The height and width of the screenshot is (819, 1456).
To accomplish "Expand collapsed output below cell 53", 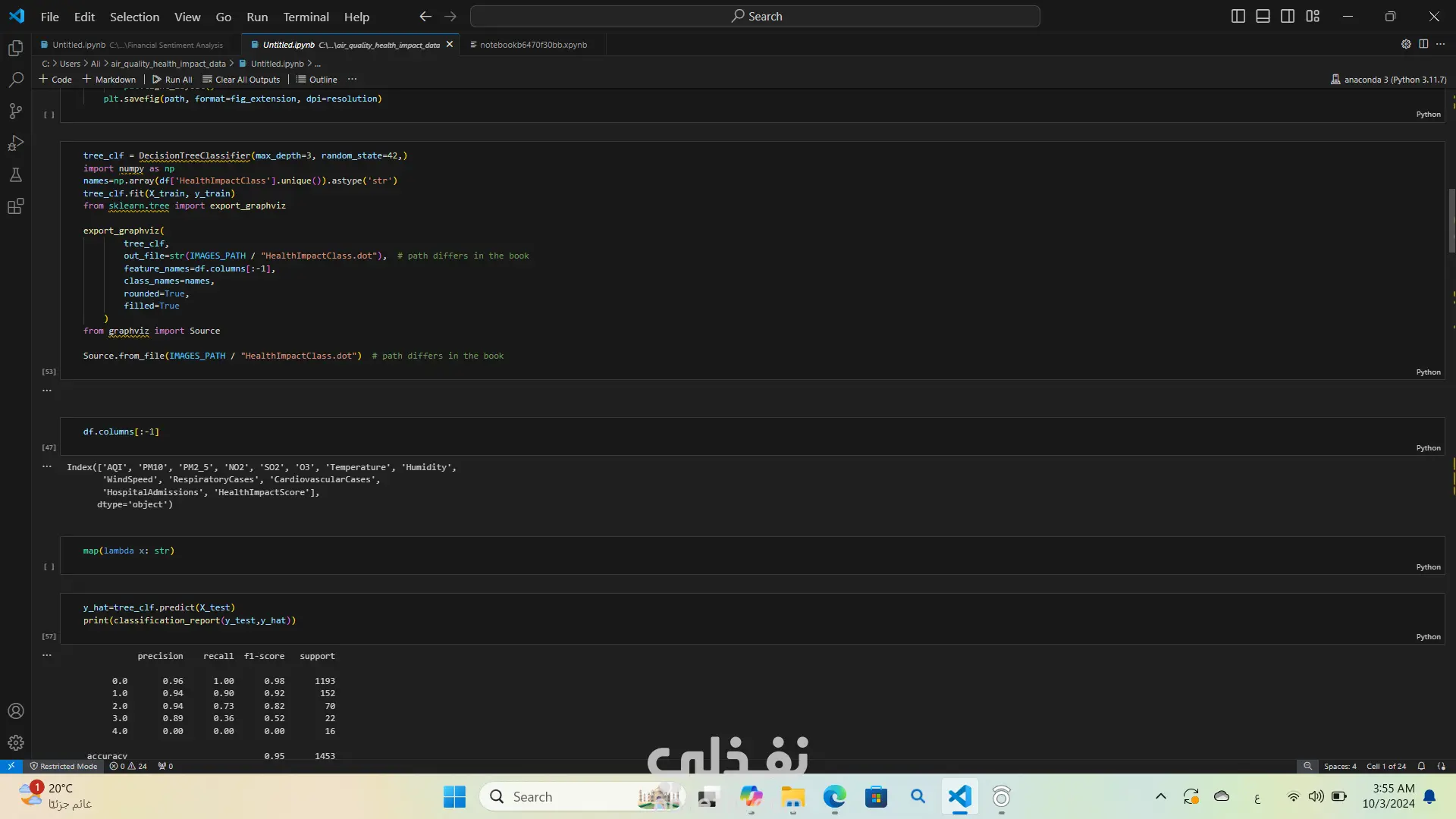I will (47, 391).
